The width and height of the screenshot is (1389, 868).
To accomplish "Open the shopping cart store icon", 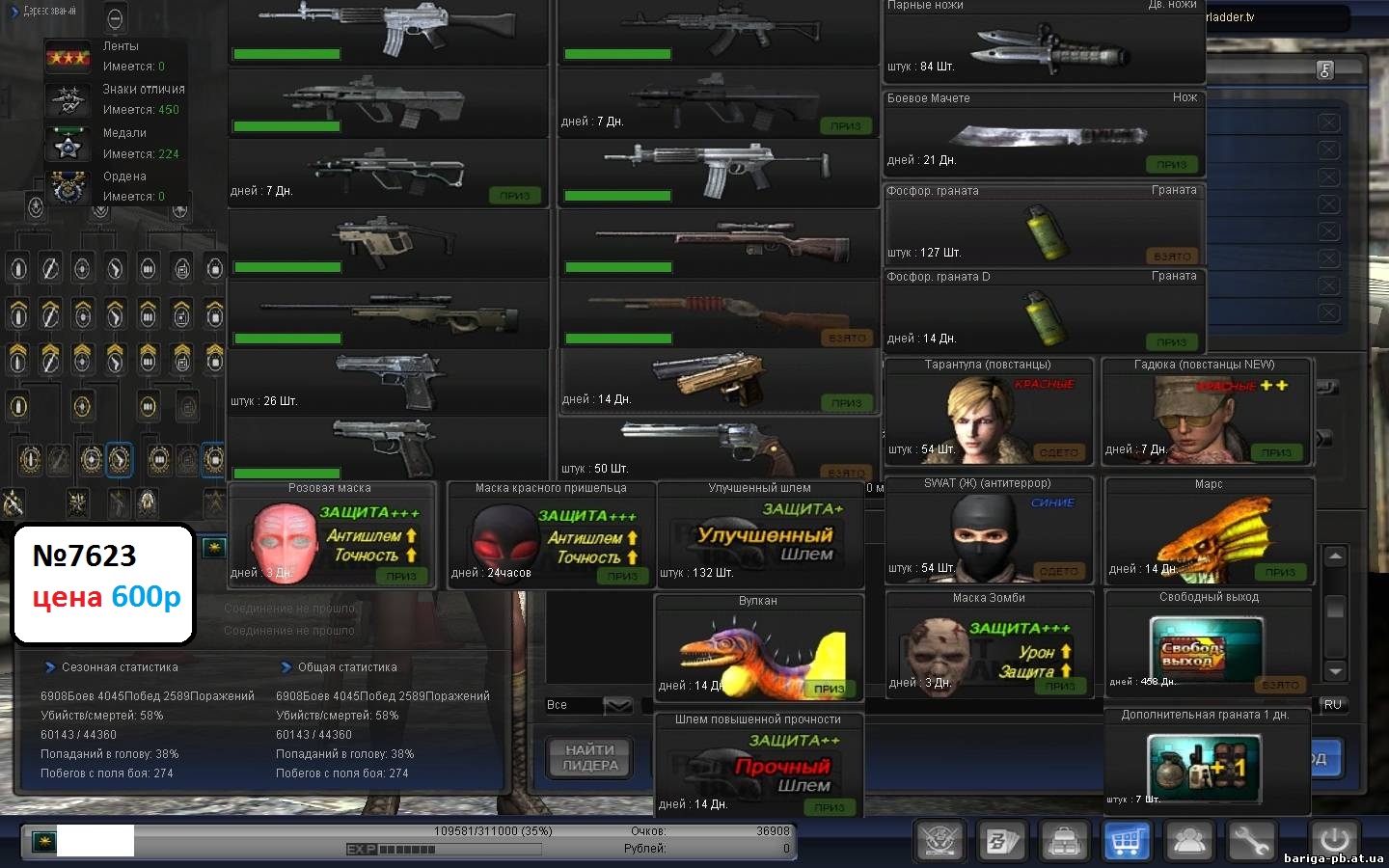I will 1127,841.
